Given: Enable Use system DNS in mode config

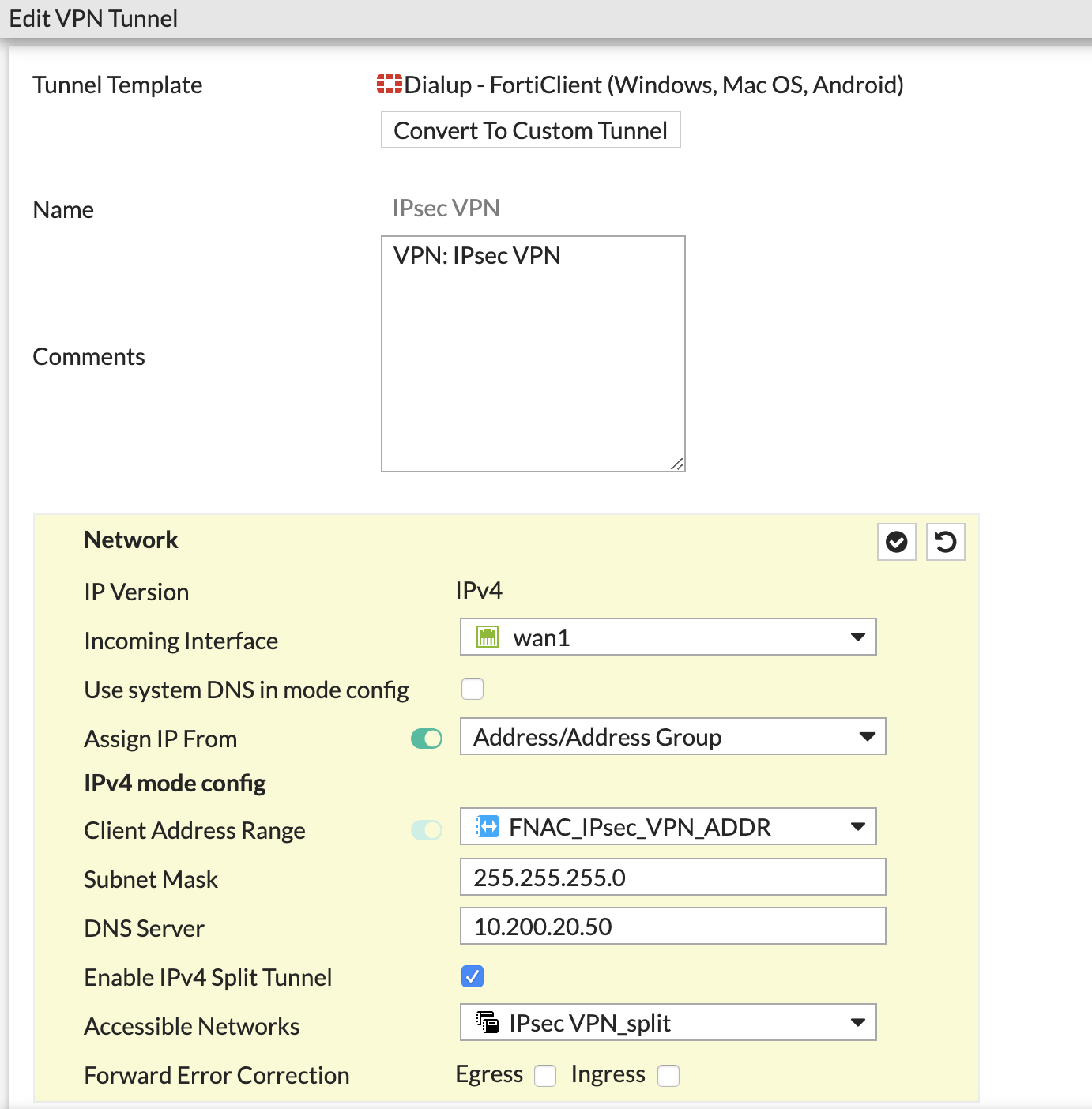Looking at the screenshot, I should click(472, 688).
